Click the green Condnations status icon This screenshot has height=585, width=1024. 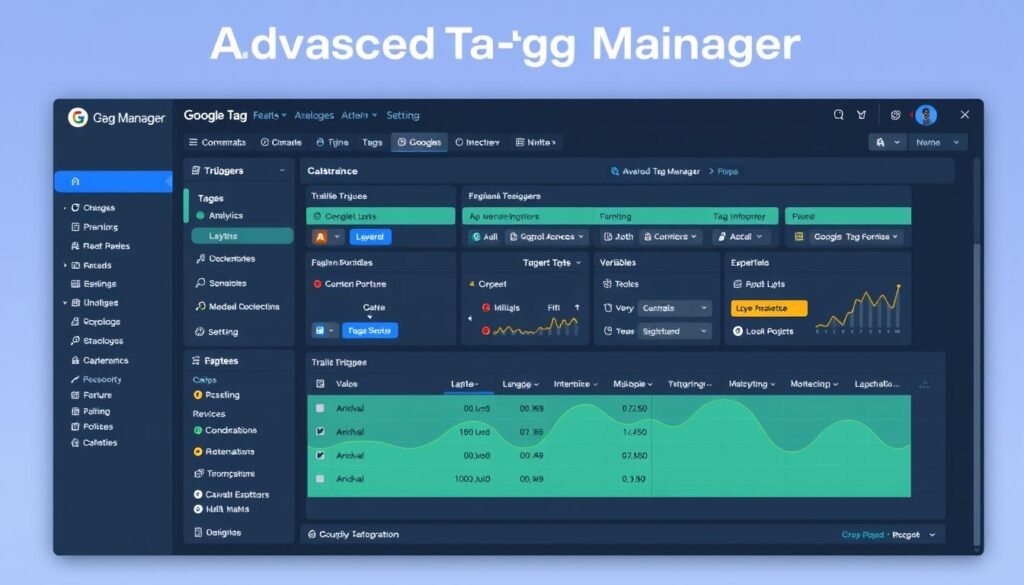(198, 430)
